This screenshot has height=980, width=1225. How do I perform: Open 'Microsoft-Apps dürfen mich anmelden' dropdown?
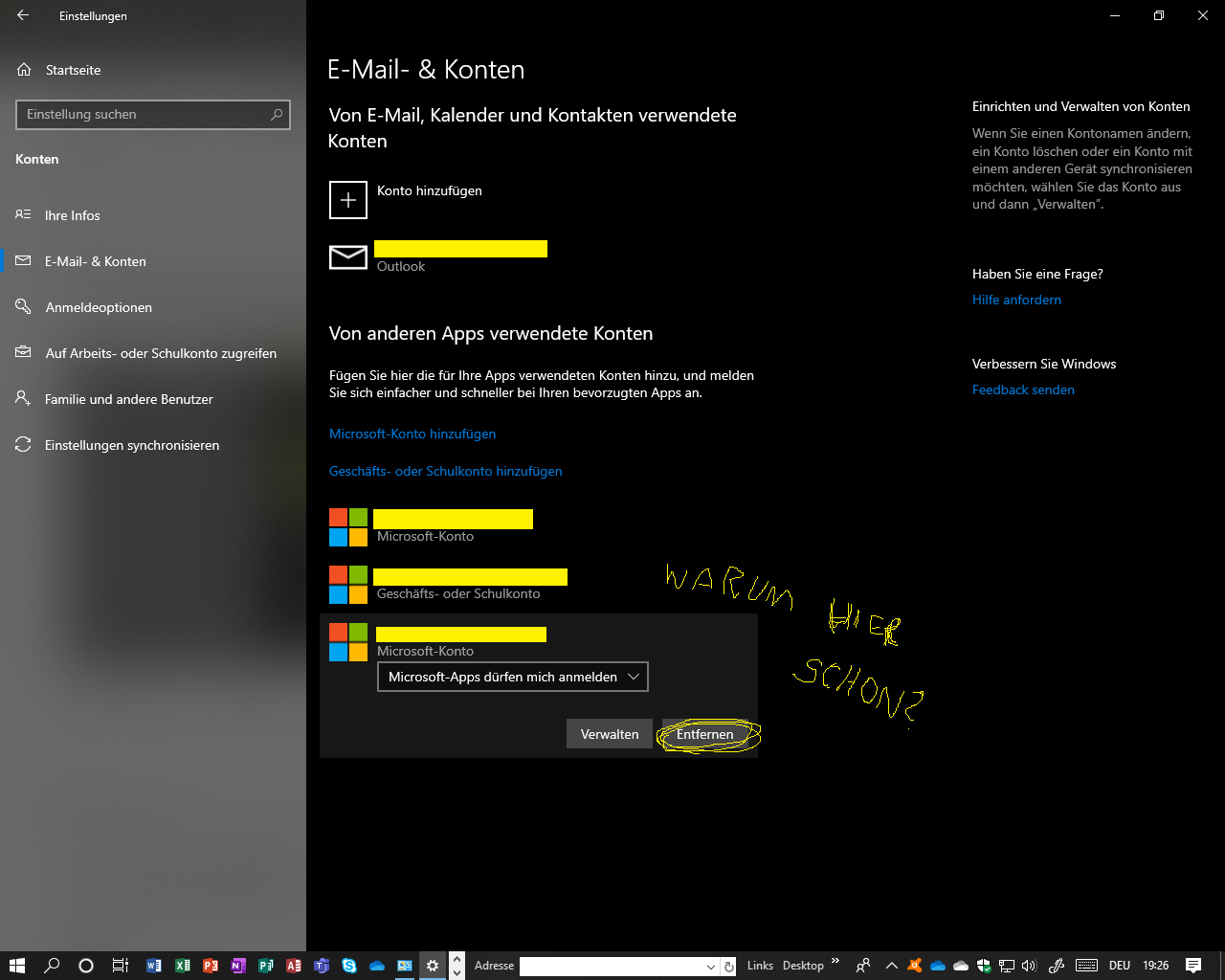(x=513, y=677)
